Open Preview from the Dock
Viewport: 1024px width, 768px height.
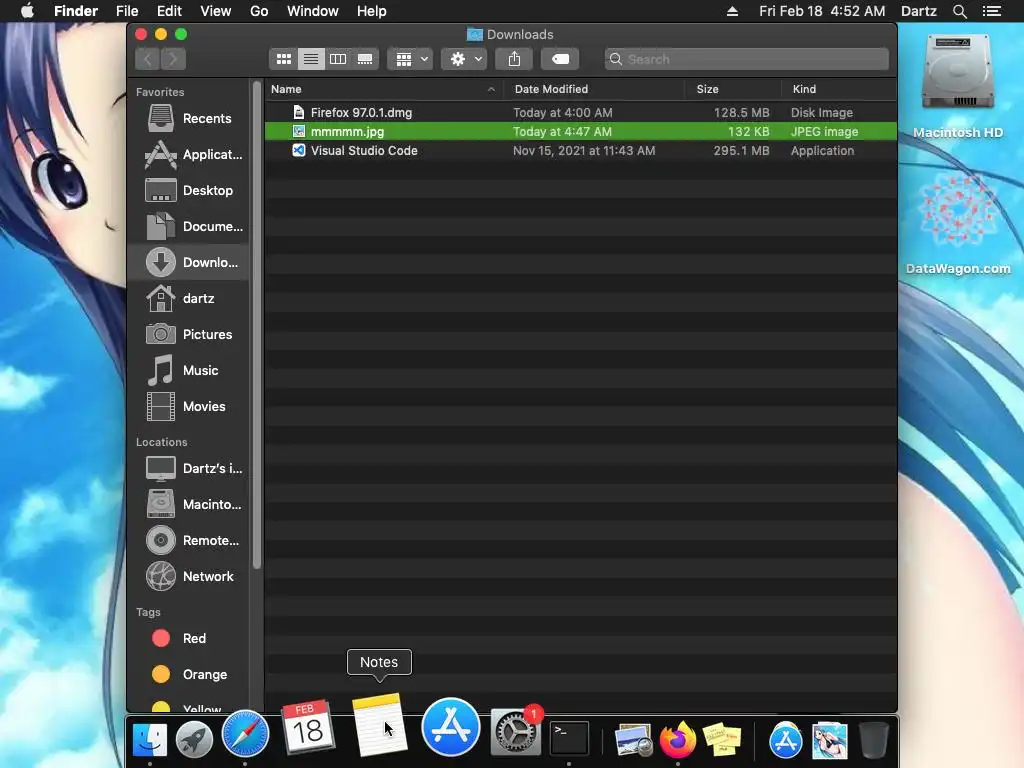click(x=633, y=740)
